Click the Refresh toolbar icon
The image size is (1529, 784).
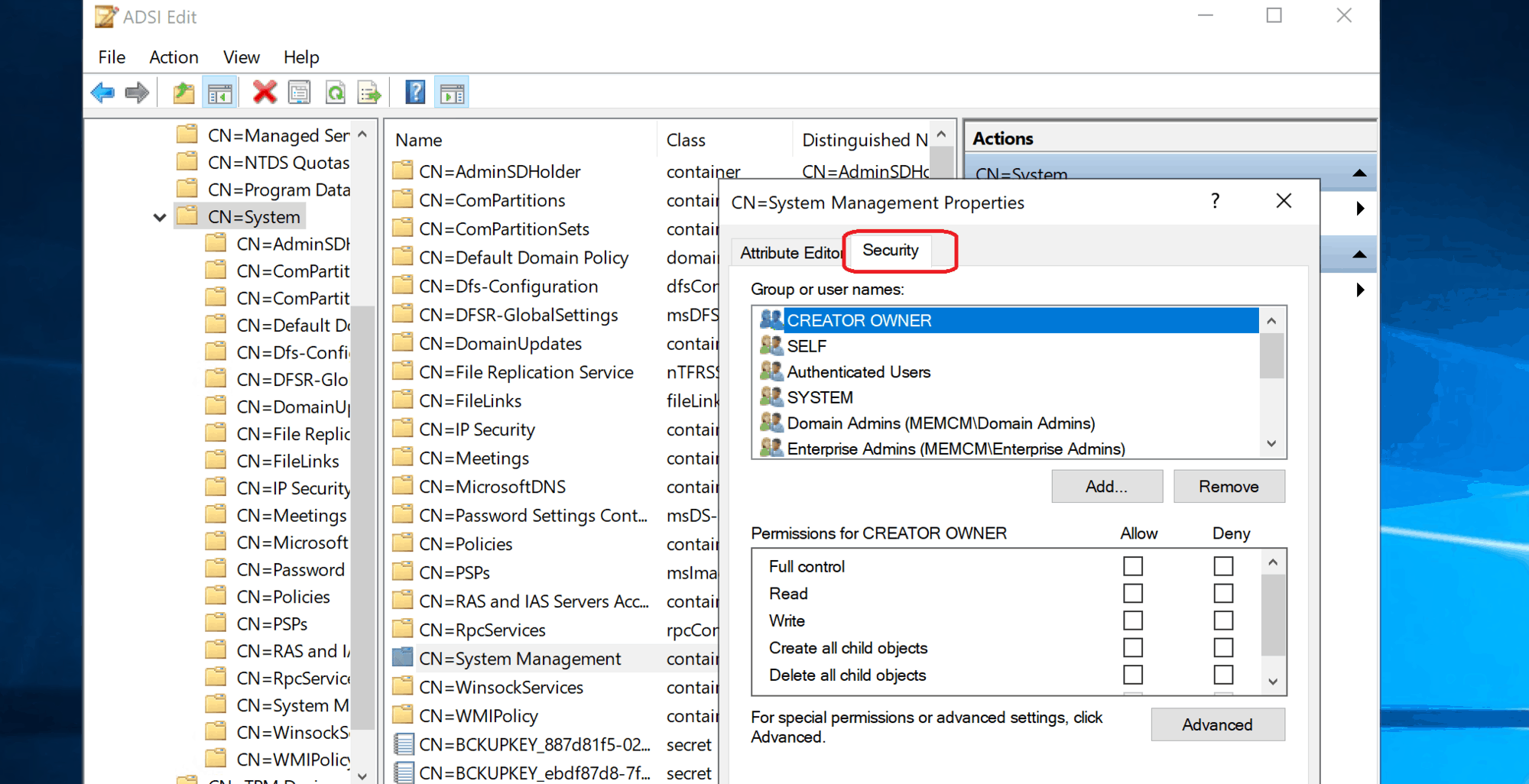336,92
